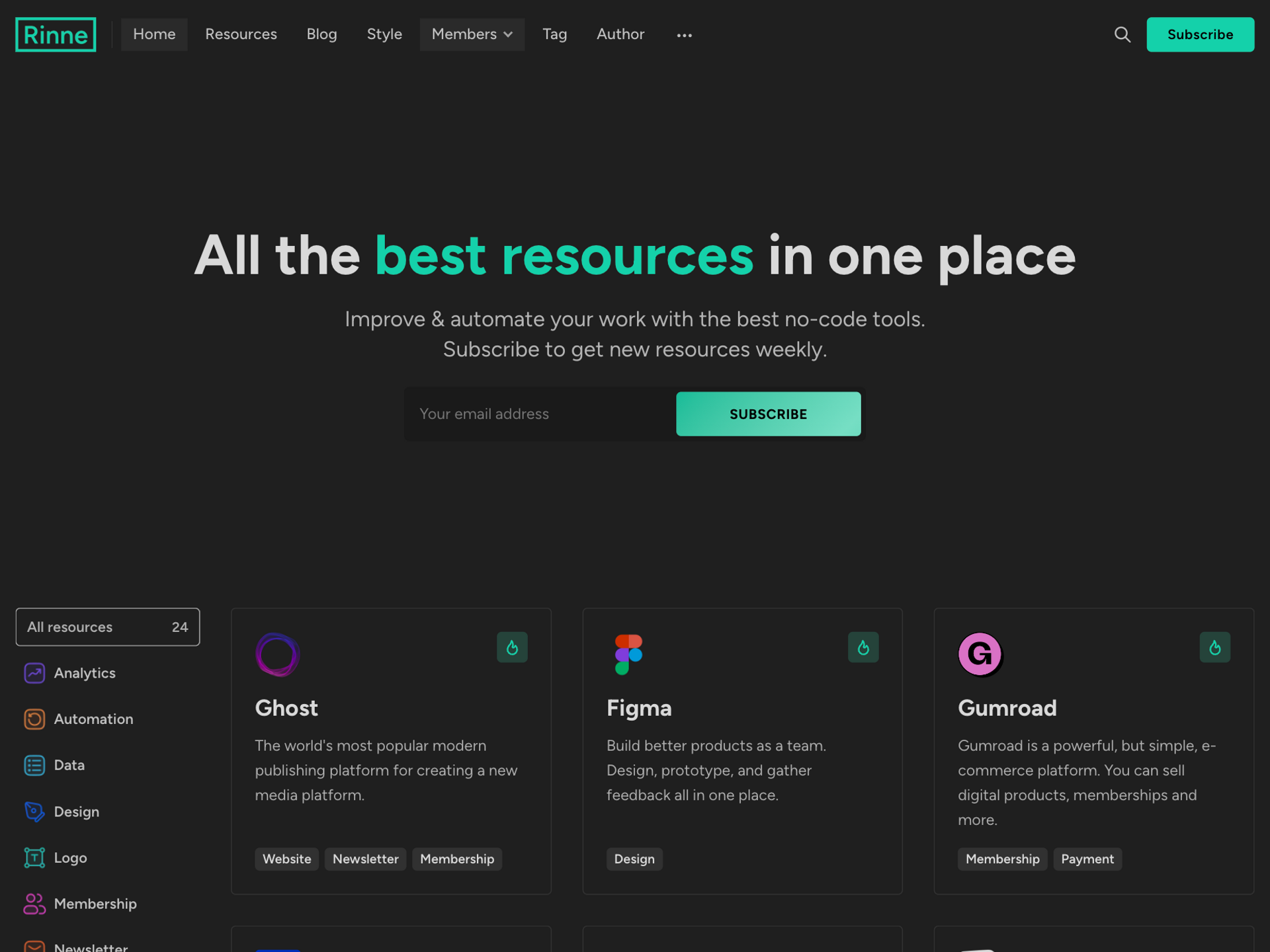Expand the Members dropdown menu
This screenshot has width=1270, height=952.
pyautogui.click(x=471, y=34)
